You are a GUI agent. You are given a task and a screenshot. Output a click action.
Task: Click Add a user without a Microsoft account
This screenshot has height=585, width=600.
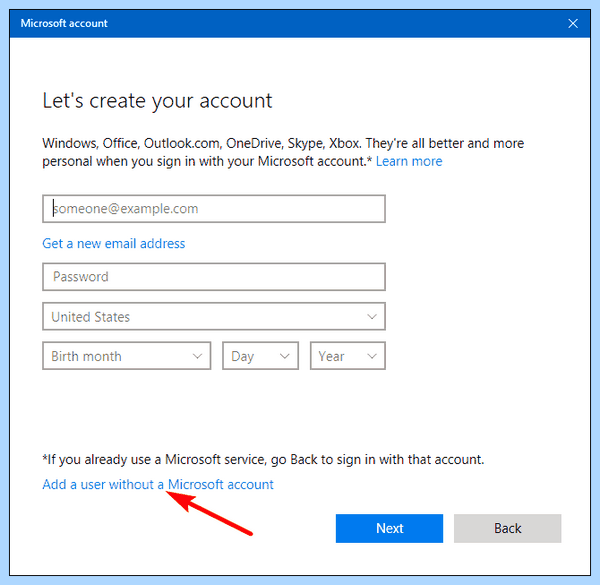[158, 484]
